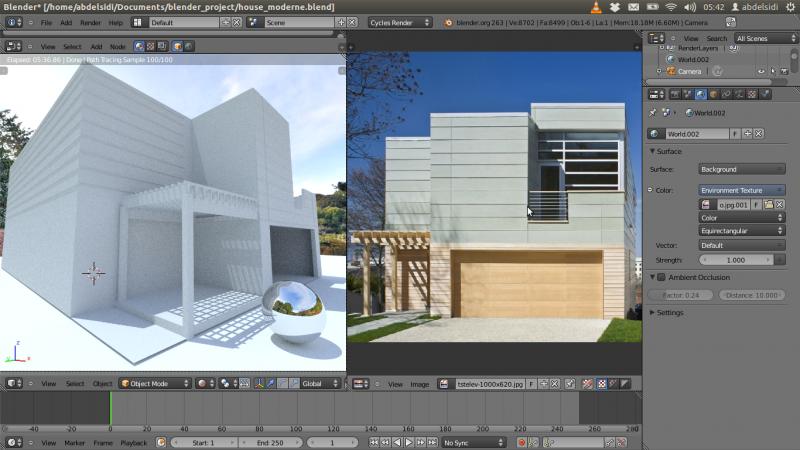Click the World.002 globe icon in outliner

[671, 60]
